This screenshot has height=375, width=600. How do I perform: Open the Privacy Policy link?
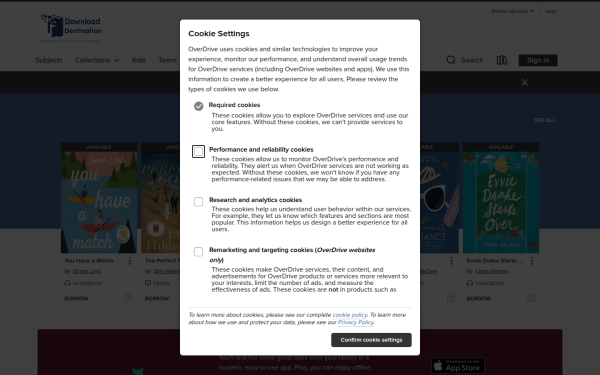(355, 322)
